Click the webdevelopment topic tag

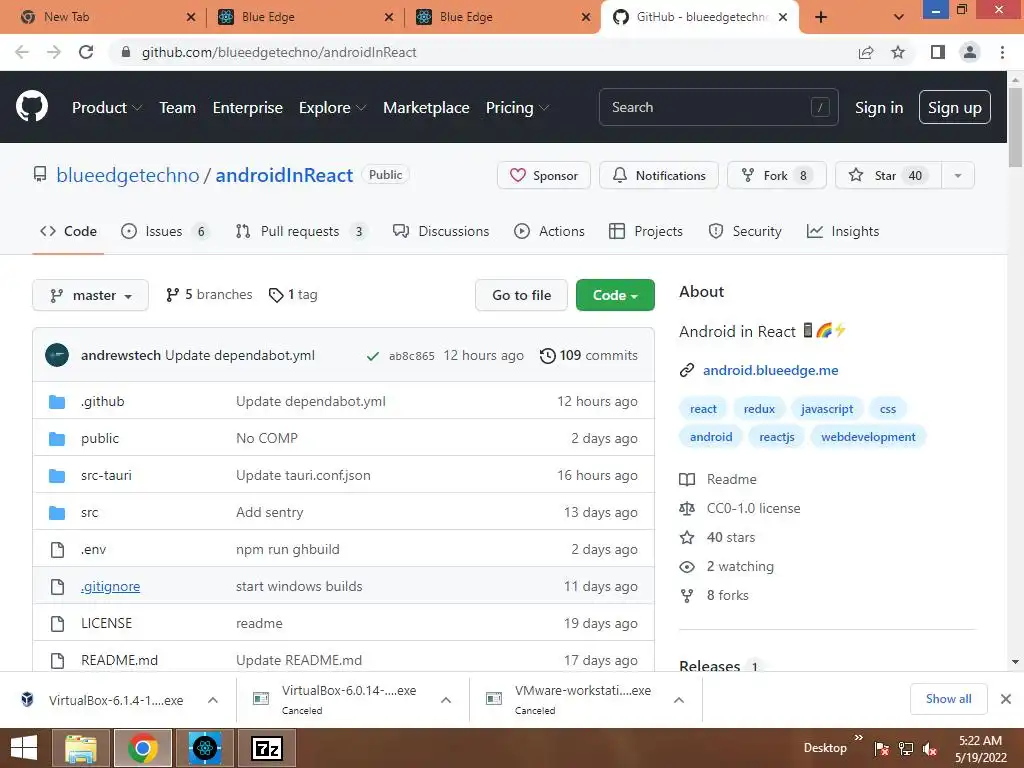pos(868,437)
